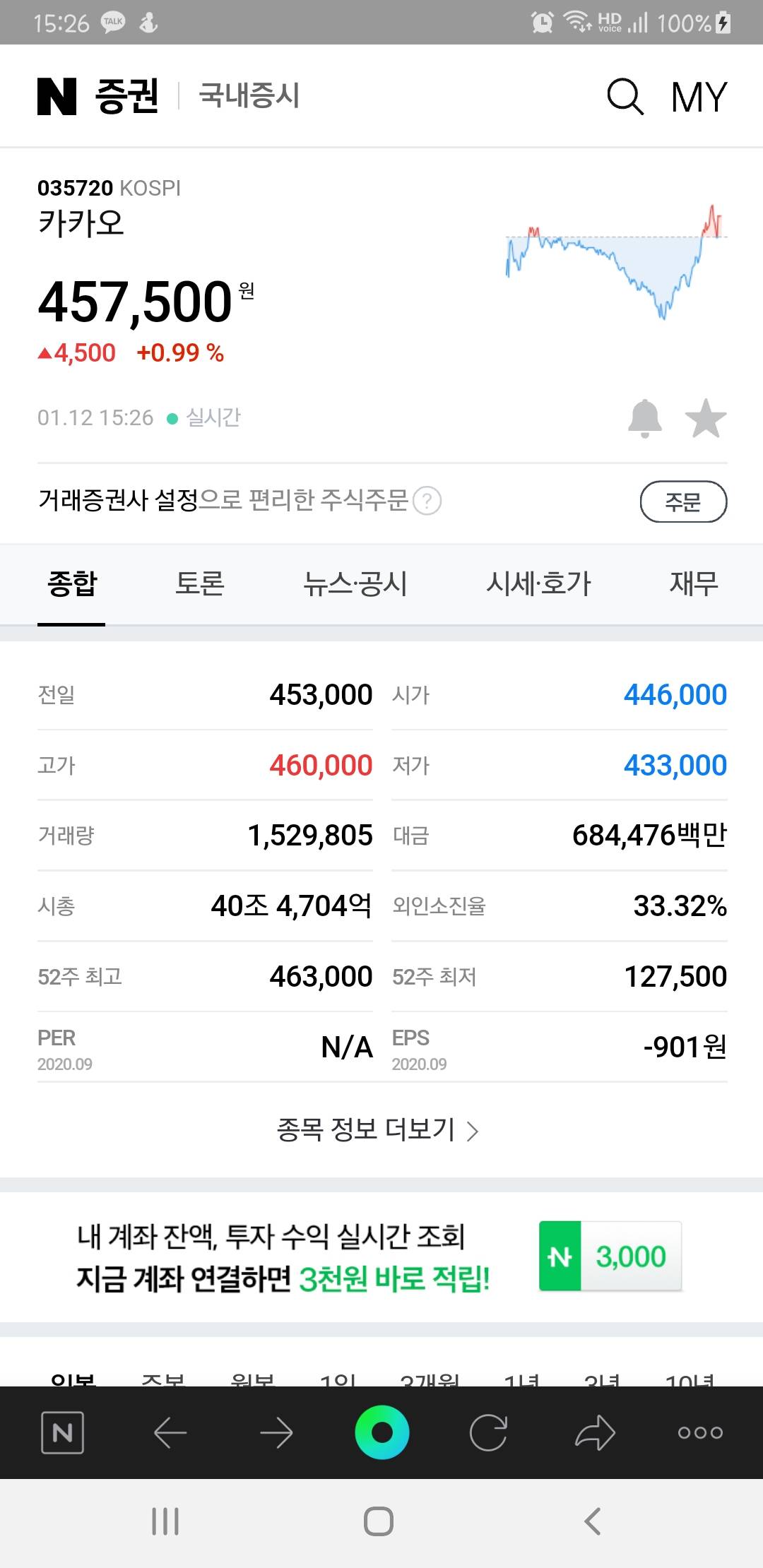
Task: Tap the share arrow icon
Action: tap(595, 1432)
